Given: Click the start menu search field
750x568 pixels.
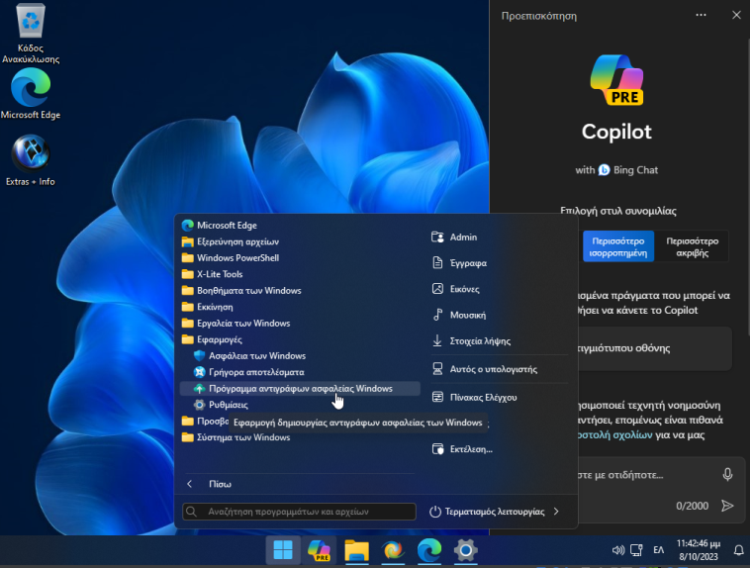Looking at the screenshot, I should pyautogui.click(x=299, y=512).
